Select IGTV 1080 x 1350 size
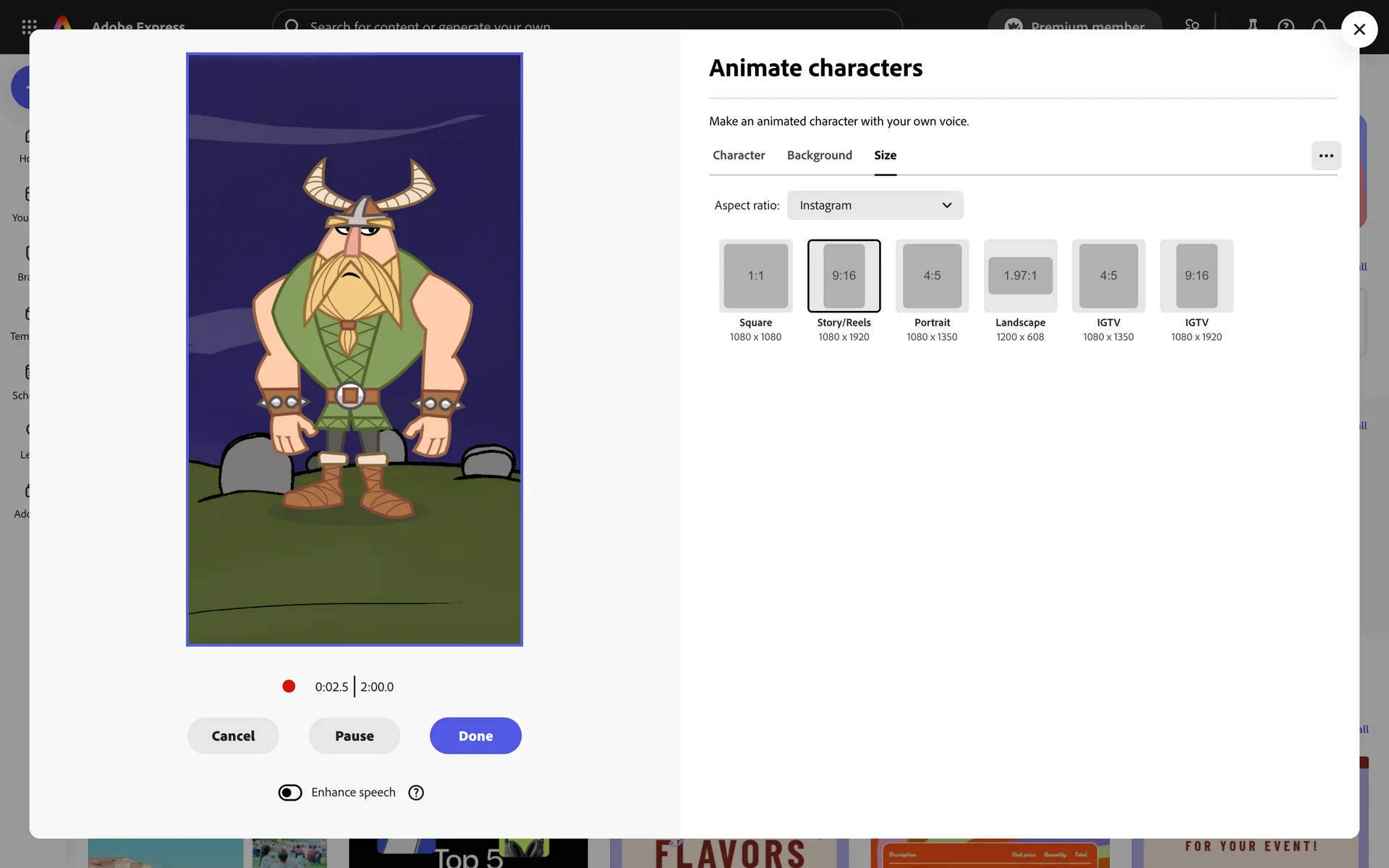The height and width of the screenshot is (868, 1389). 1108,276
